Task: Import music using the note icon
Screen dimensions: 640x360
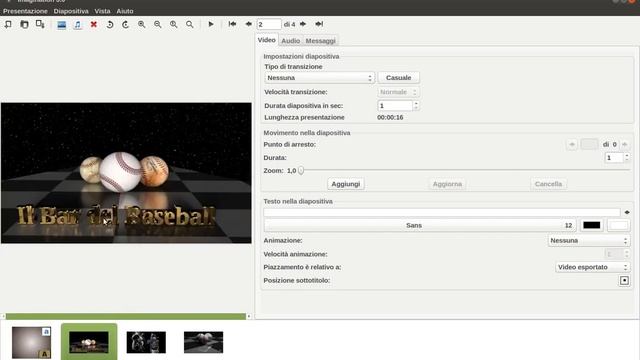Action: 78,25
